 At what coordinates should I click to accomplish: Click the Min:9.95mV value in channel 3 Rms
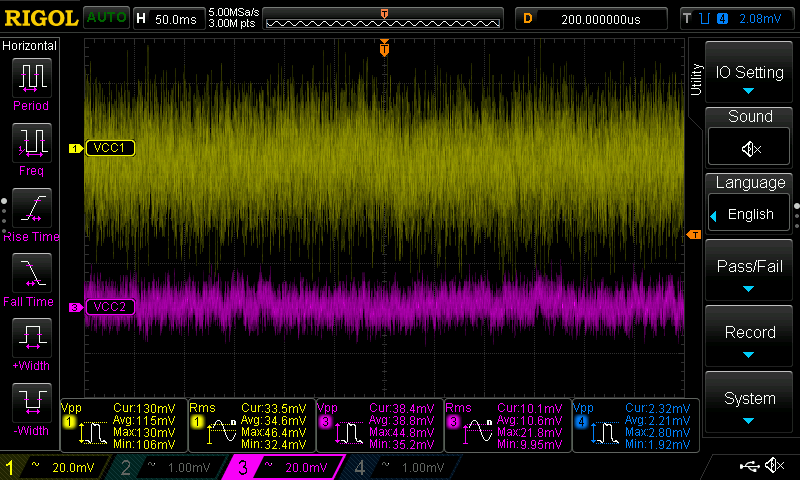coord(529,444)
